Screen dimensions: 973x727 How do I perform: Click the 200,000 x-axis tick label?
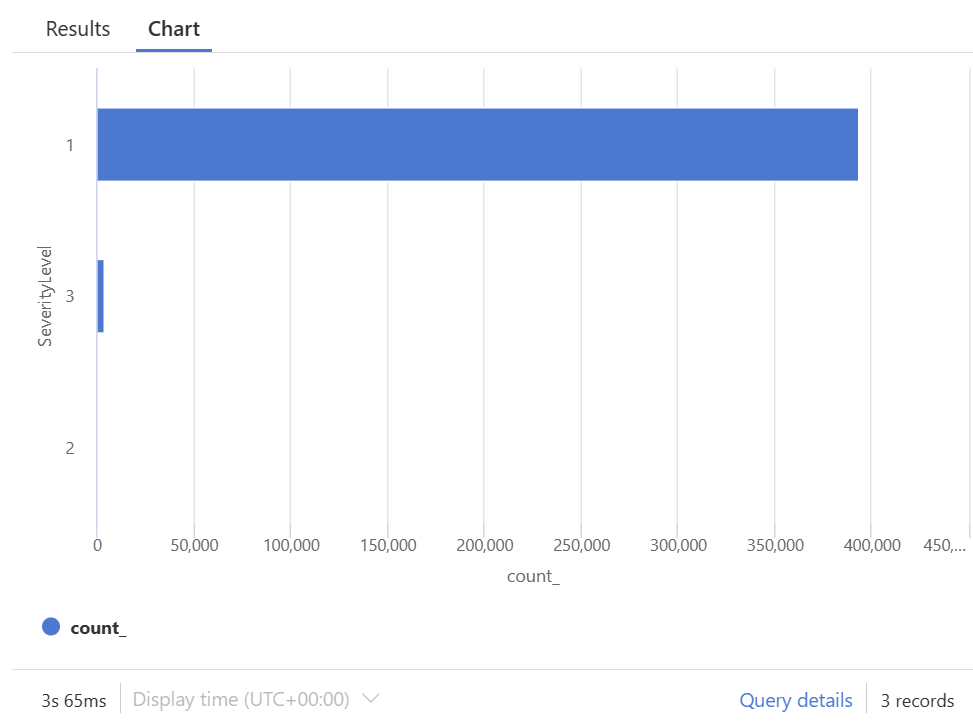pos(484,545)
